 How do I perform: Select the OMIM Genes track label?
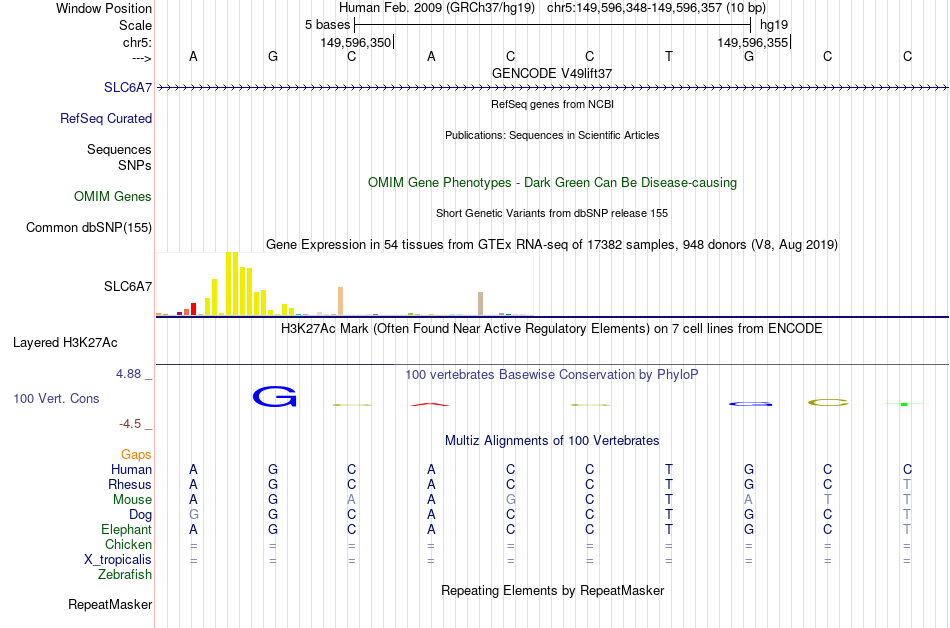pyautogui.click(x=113, y=196)
